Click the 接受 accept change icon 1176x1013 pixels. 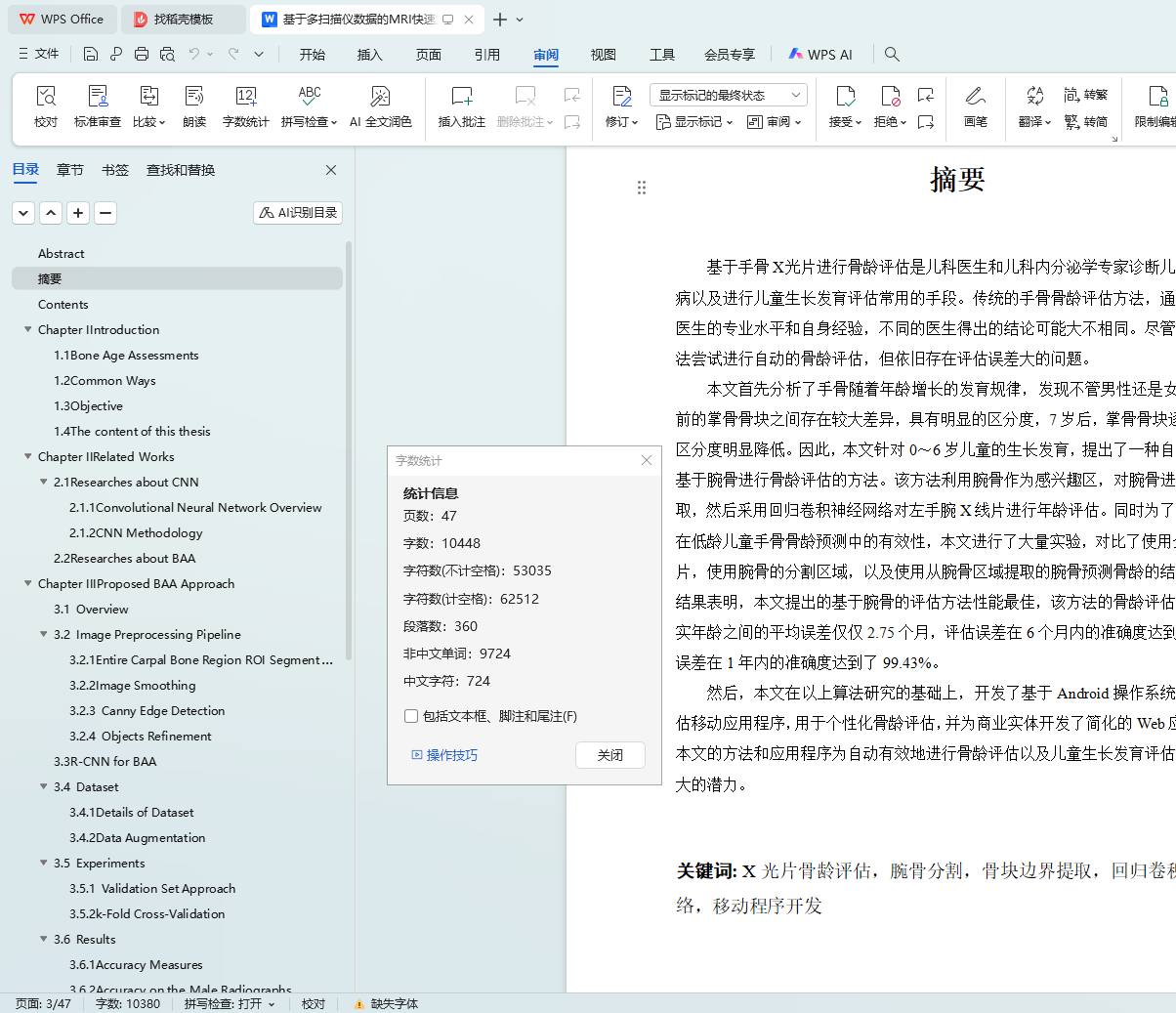845,96
